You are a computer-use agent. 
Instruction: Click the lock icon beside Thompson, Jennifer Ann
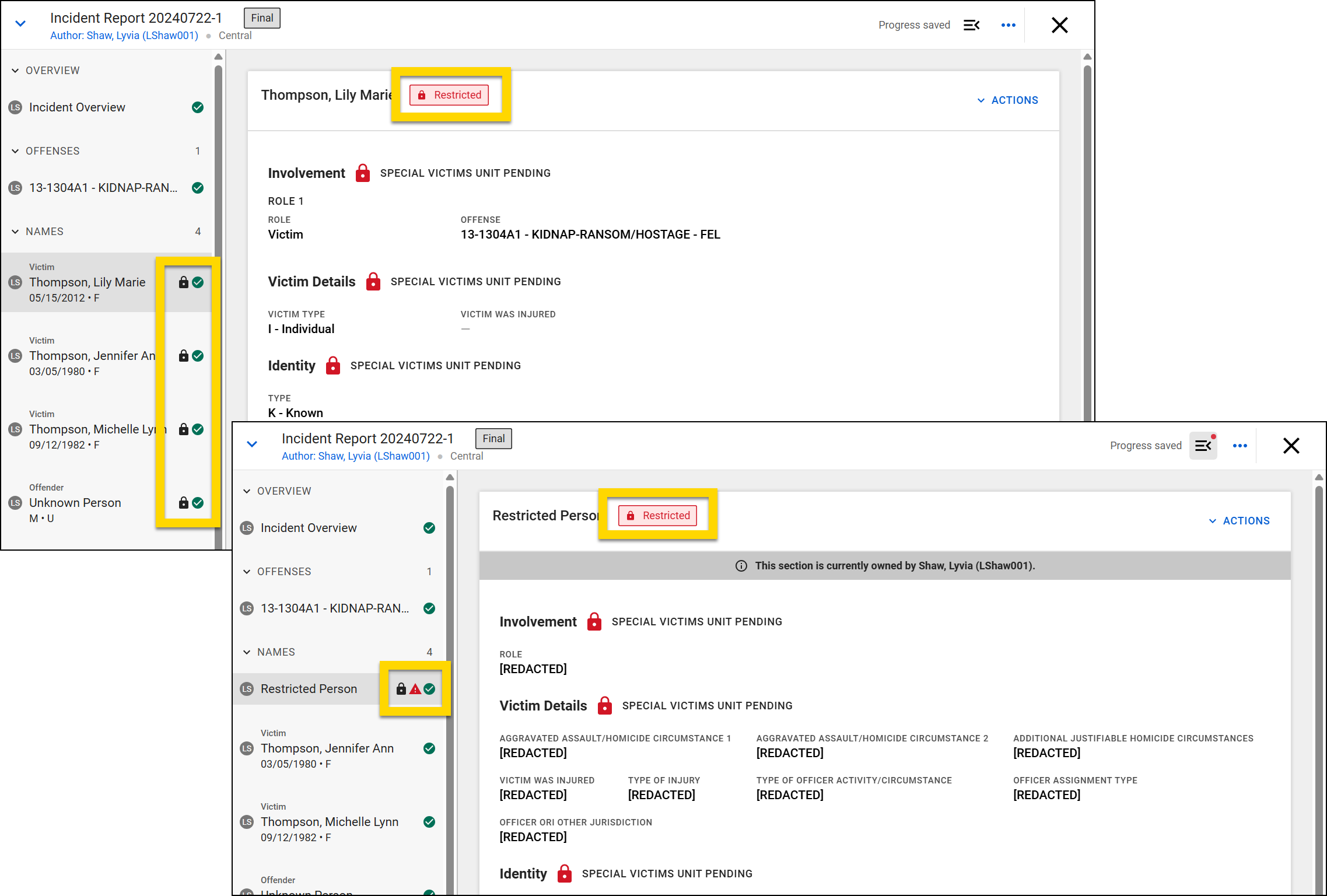tap(183, 356)
